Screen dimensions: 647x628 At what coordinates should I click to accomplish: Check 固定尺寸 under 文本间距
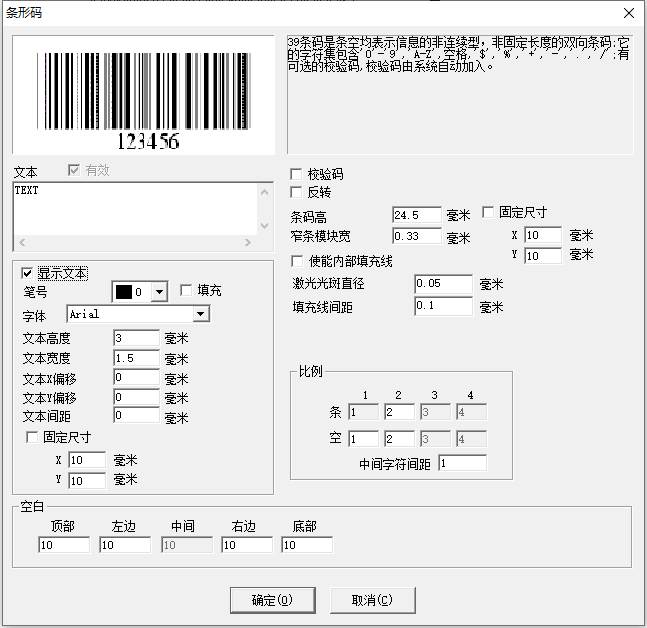(32, 437)
